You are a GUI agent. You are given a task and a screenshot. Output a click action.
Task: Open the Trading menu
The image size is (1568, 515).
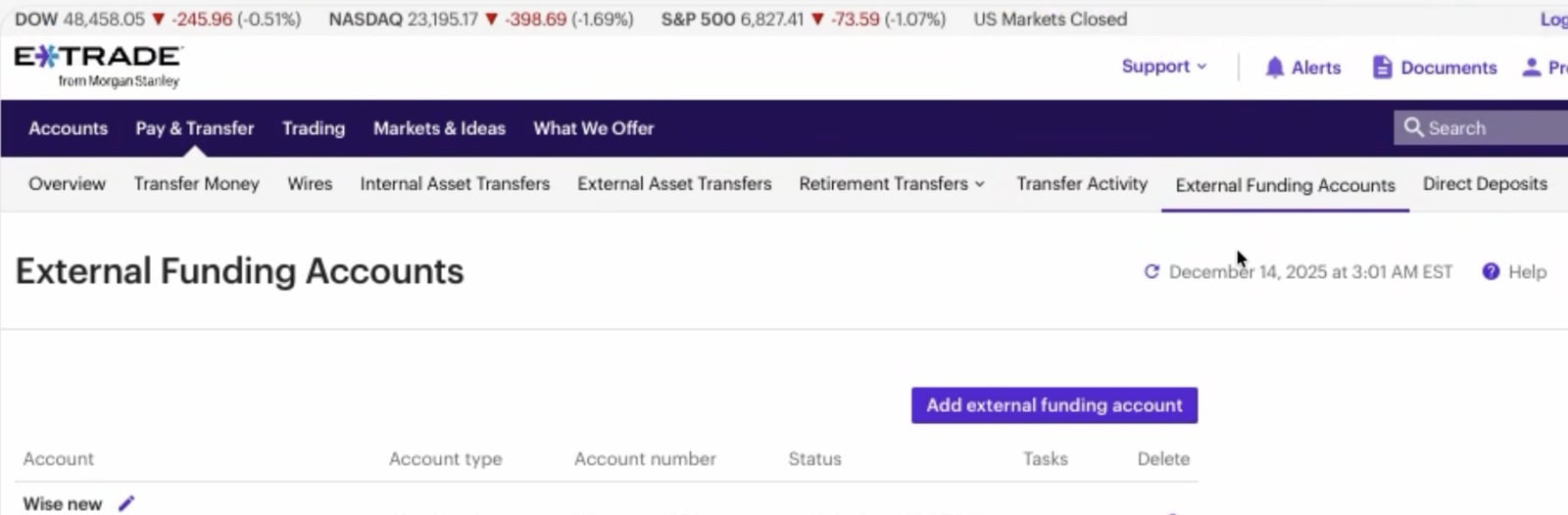coord(314,128)
